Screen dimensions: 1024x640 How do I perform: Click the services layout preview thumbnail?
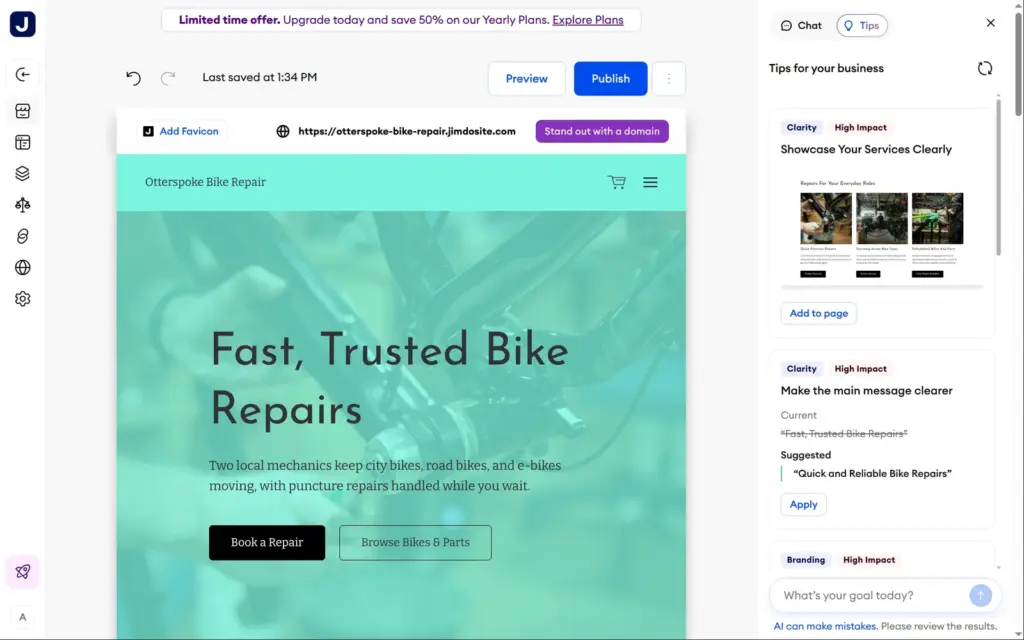point(882,229)
